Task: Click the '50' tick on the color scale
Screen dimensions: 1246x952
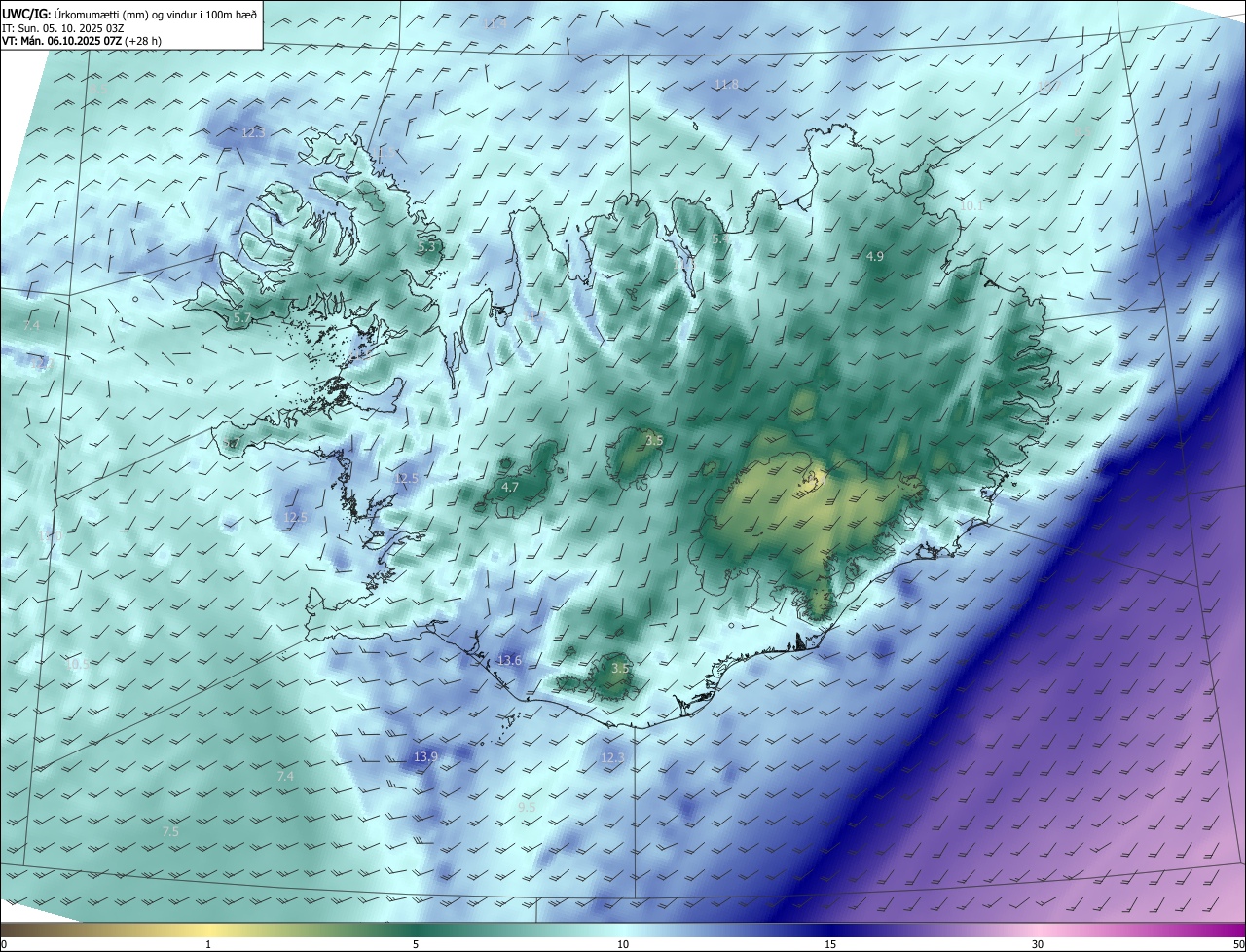Action: pyautogui.click(x=1238, y=944)
